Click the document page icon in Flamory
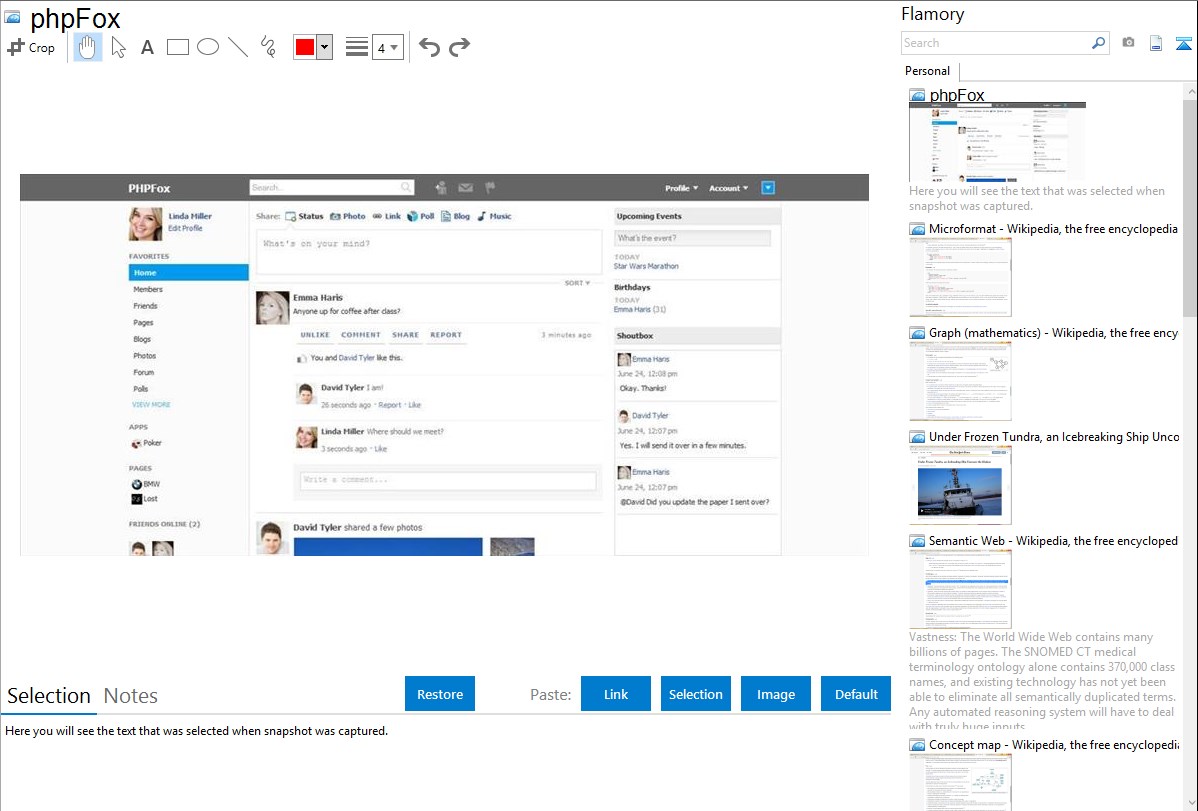This screenshot has width=1198, height=811. pos(1156,43)
